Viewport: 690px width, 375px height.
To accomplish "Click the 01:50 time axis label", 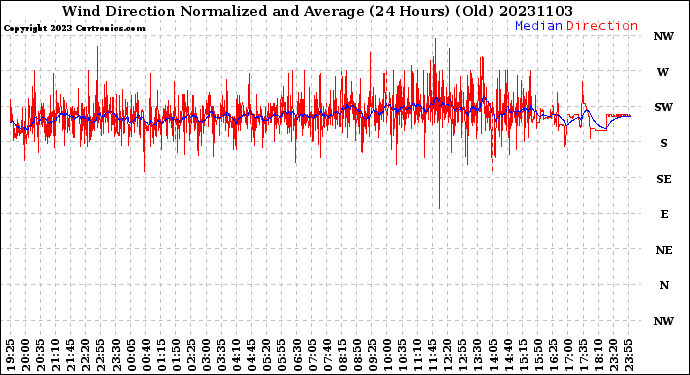I will click(x=176, y=355).
